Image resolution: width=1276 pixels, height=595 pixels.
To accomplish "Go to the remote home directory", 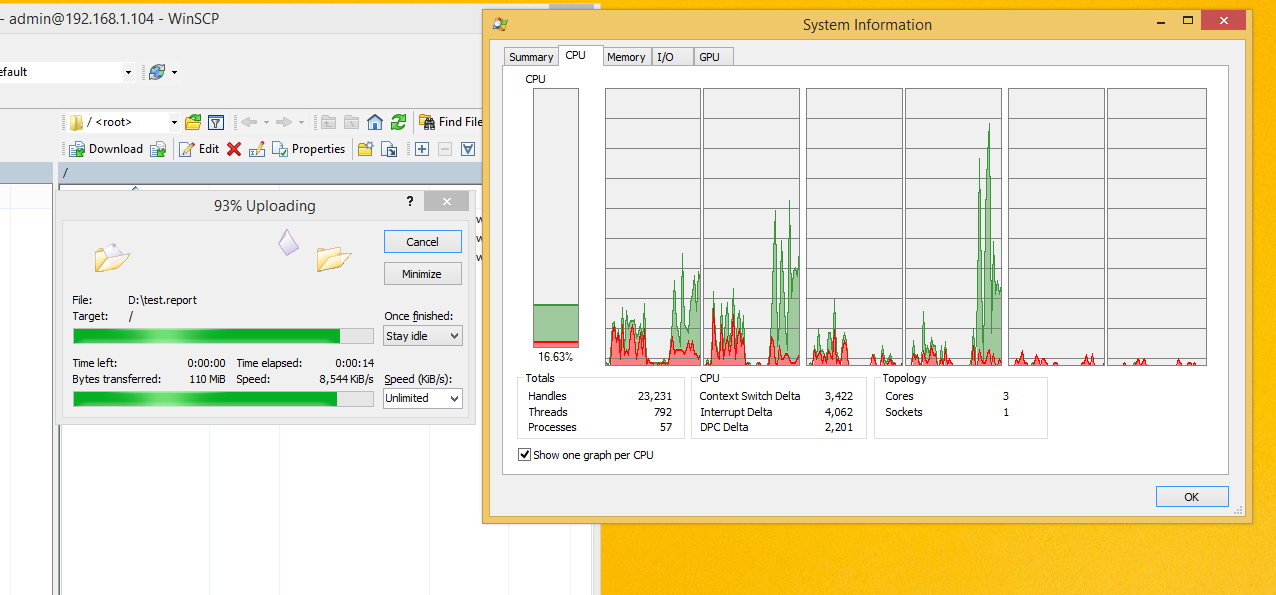I will click(x=375, y=122).
